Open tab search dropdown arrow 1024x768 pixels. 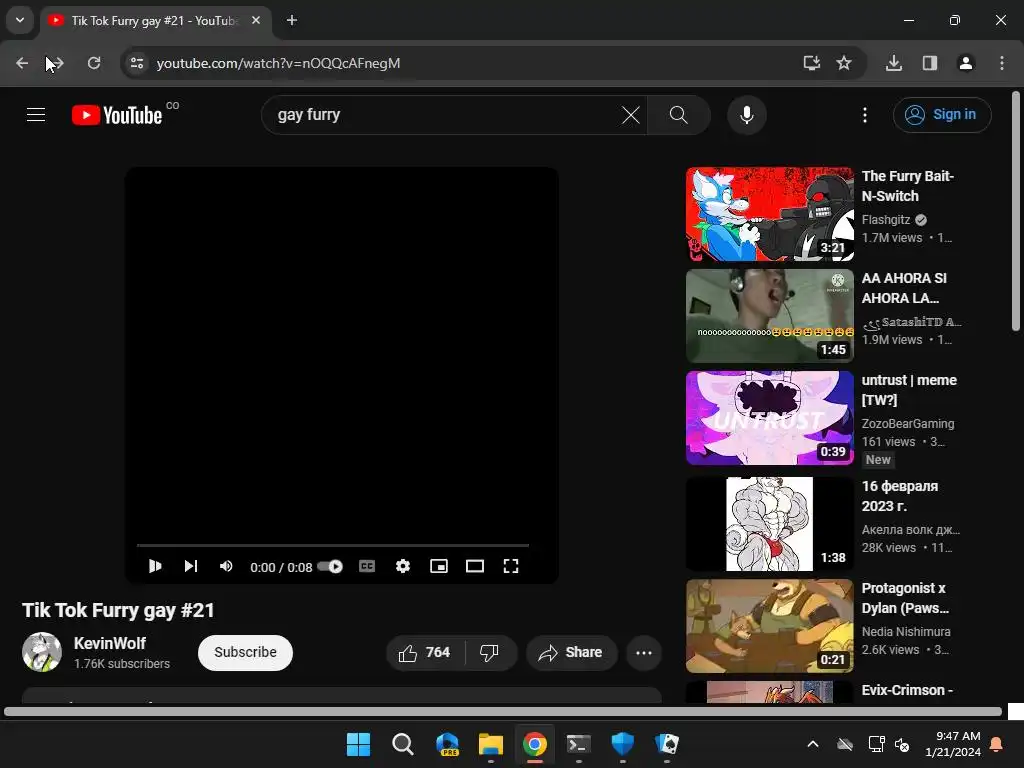coord(20,20)
